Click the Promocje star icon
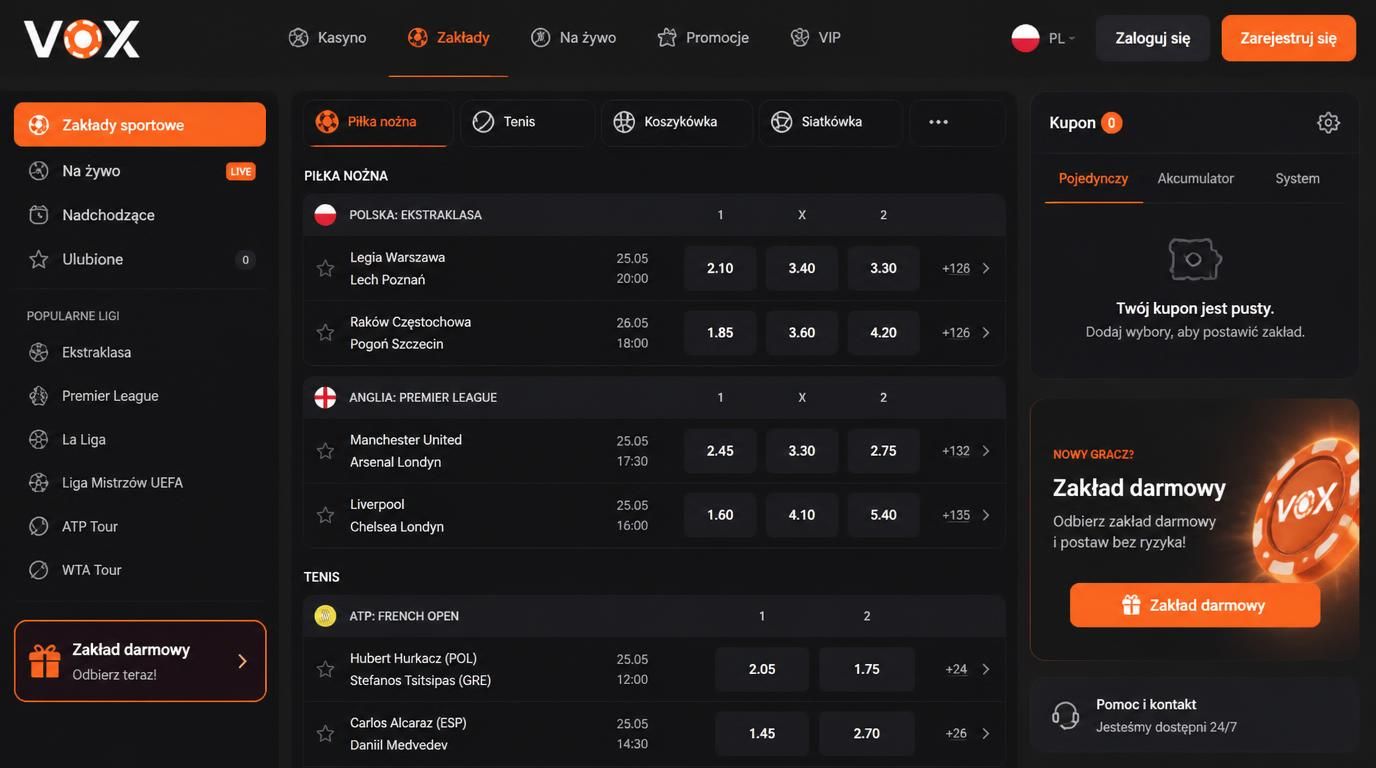Image resolution: width=1376 pixels, height=768 pixels. pyautogui.click(x=667, y=38)
